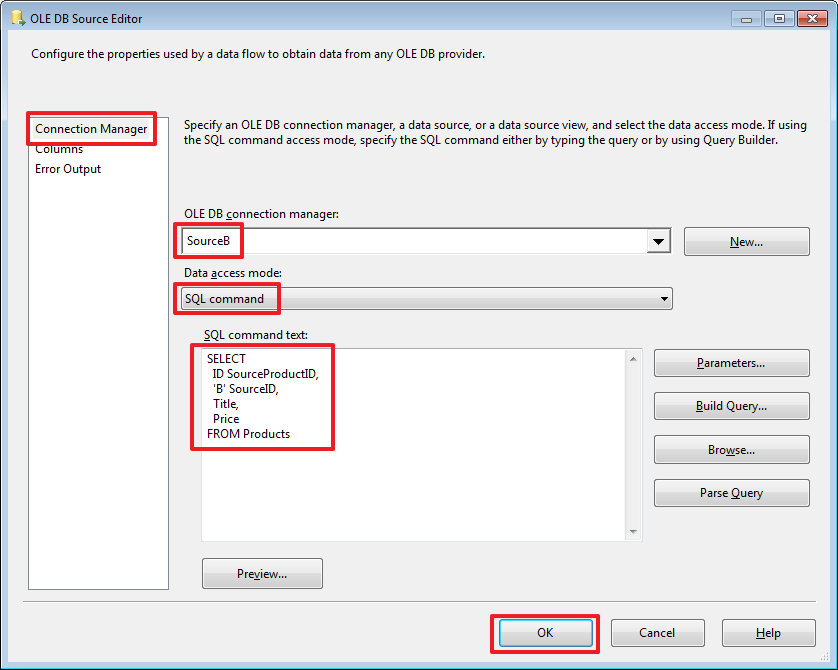Open the Help documentation
The height and width of the screenshot is (670, 838).
768,633
